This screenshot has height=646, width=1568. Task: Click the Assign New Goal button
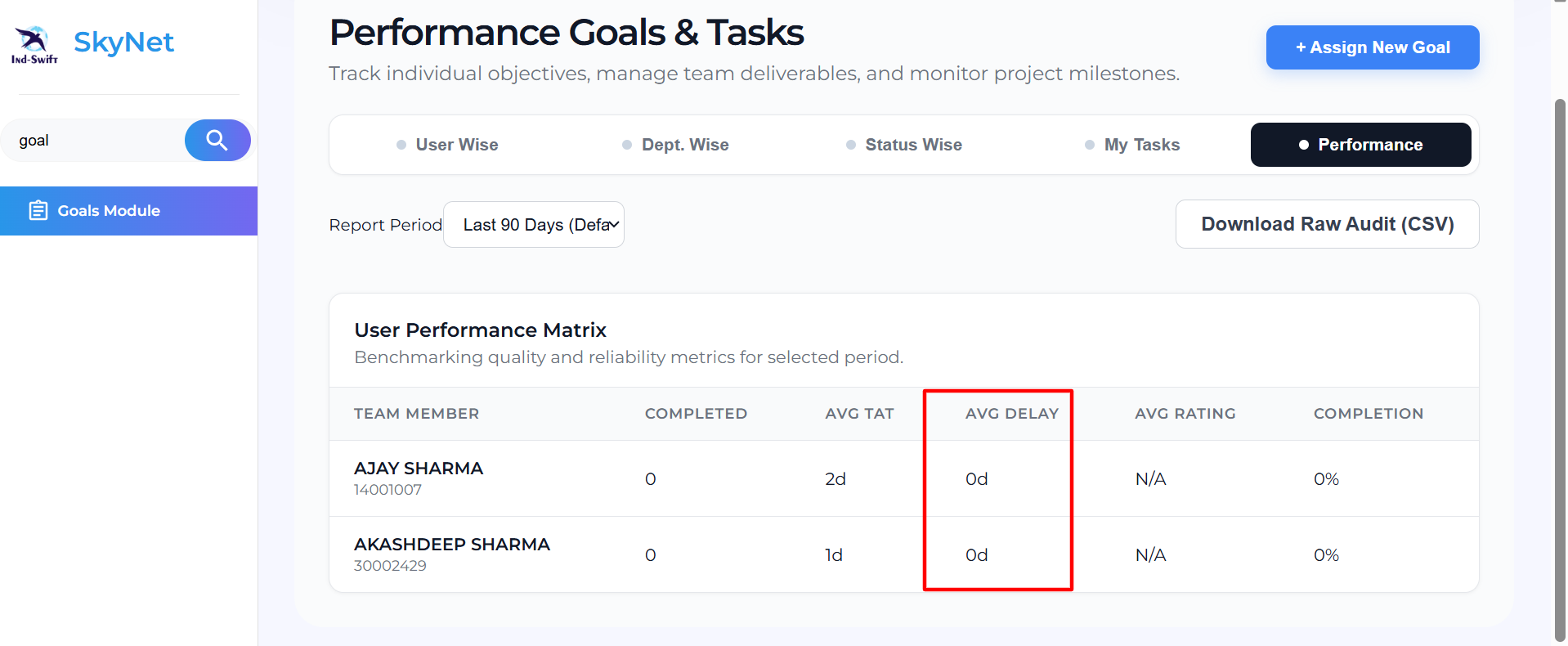point(1373,47)
